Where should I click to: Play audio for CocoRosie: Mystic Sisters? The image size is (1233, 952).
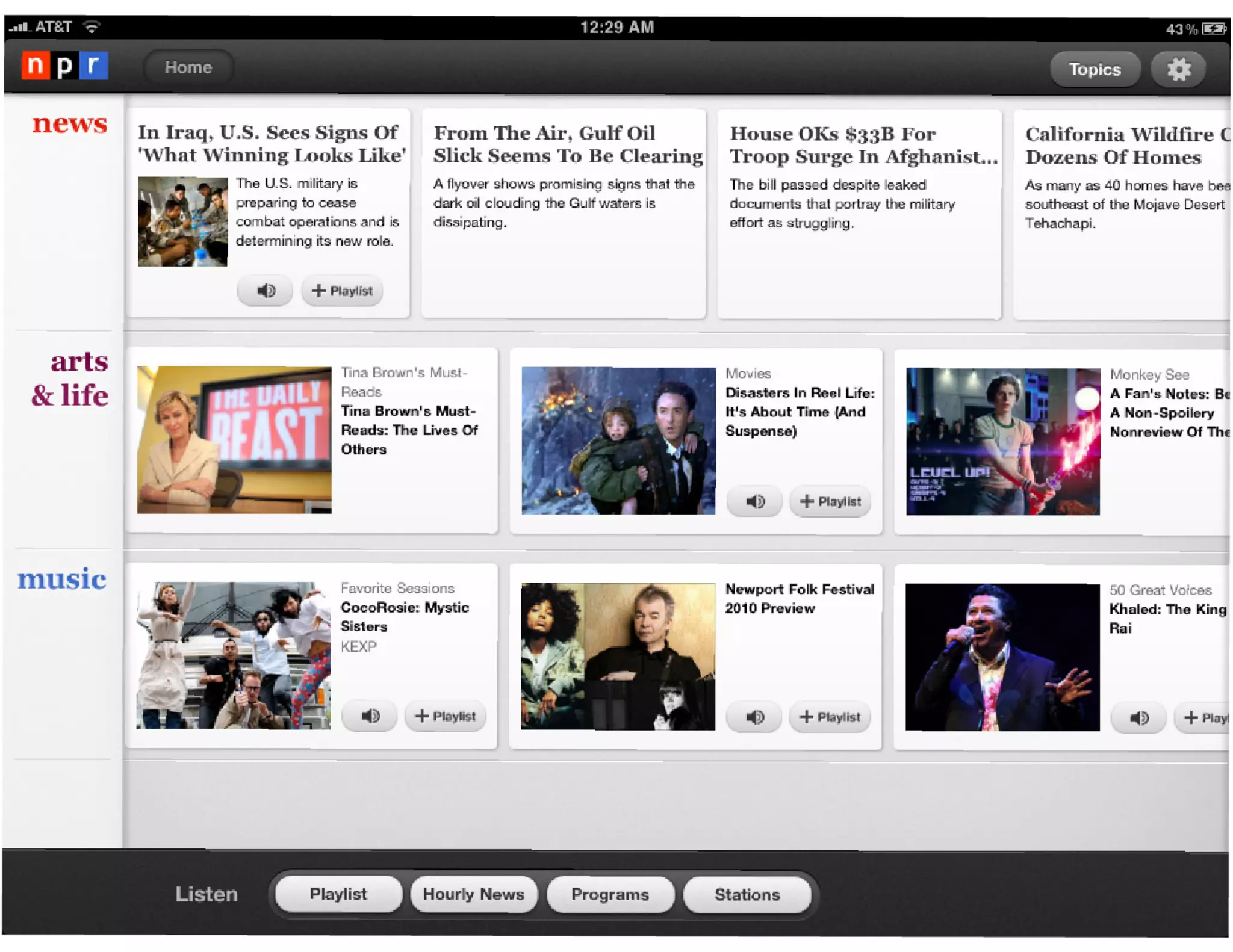click(370, 716)
